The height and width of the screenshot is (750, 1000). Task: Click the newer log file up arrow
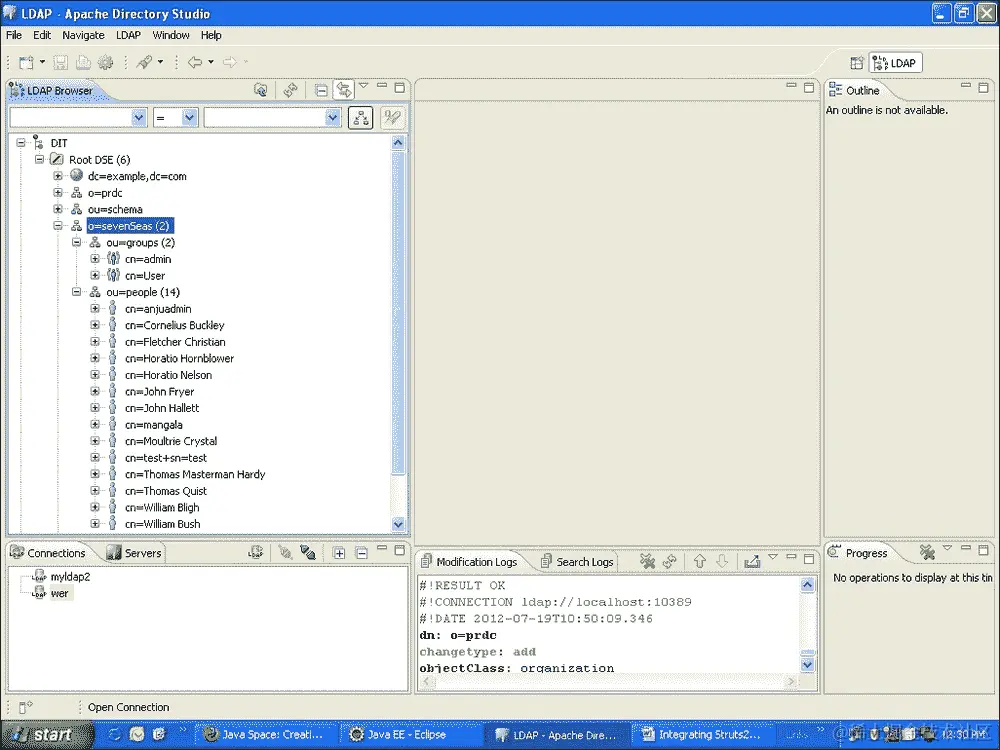tap(700, 561)
